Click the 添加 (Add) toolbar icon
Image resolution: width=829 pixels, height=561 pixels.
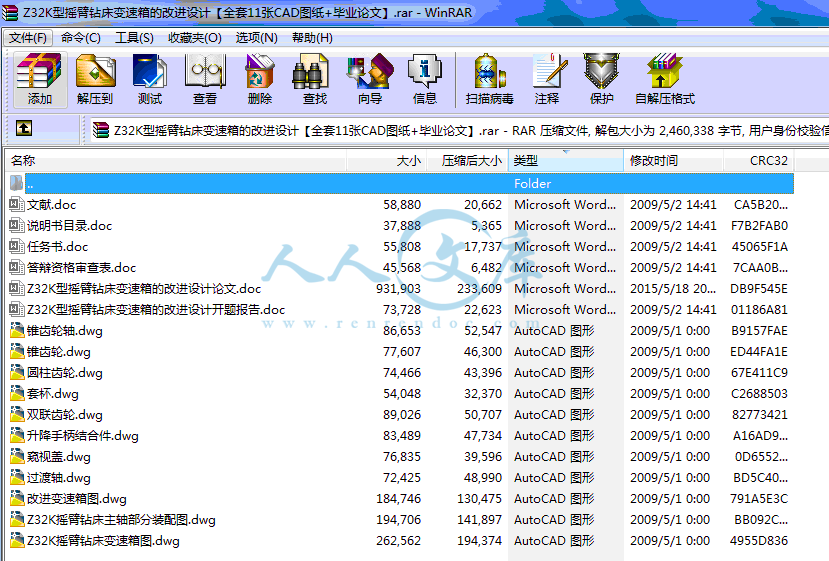pos(40,79)
